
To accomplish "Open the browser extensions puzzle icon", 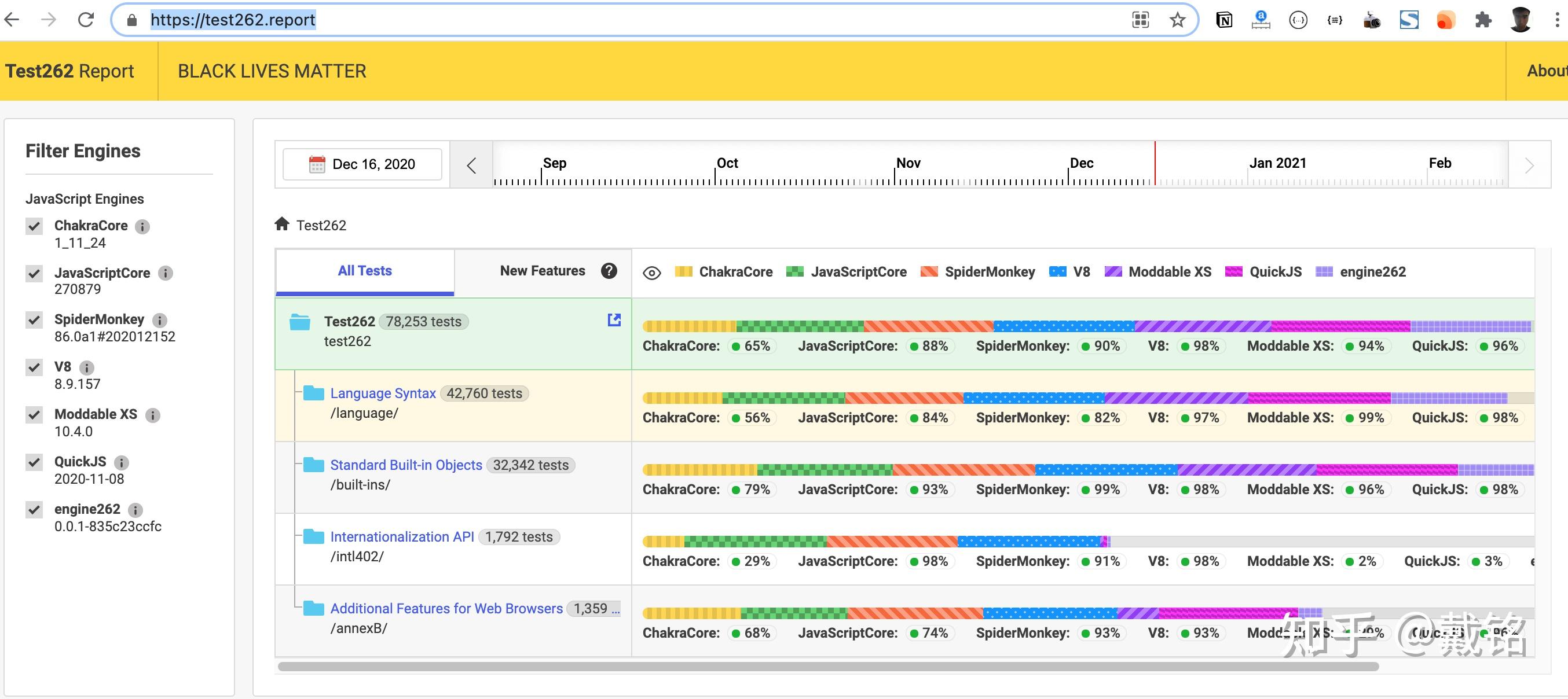I will 1483,20.
